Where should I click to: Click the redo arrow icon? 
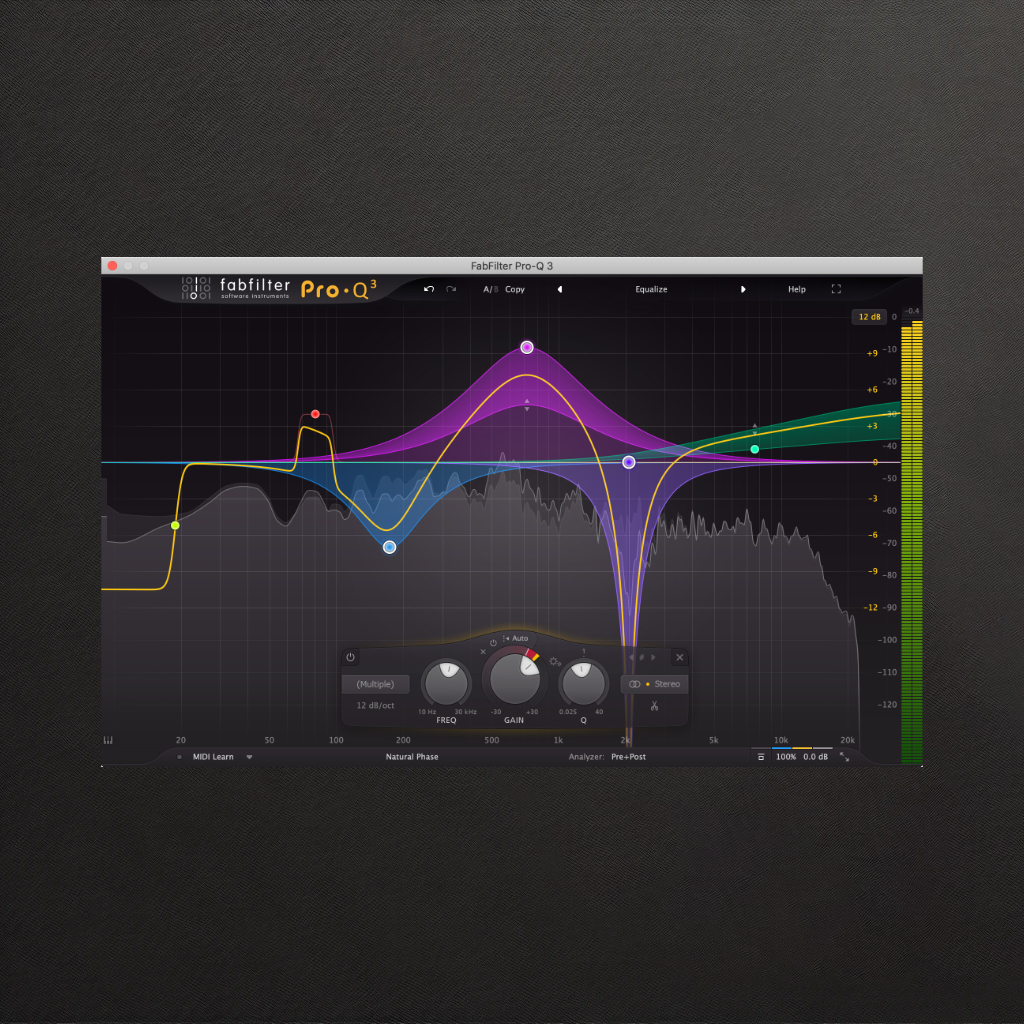pos(451,289)
